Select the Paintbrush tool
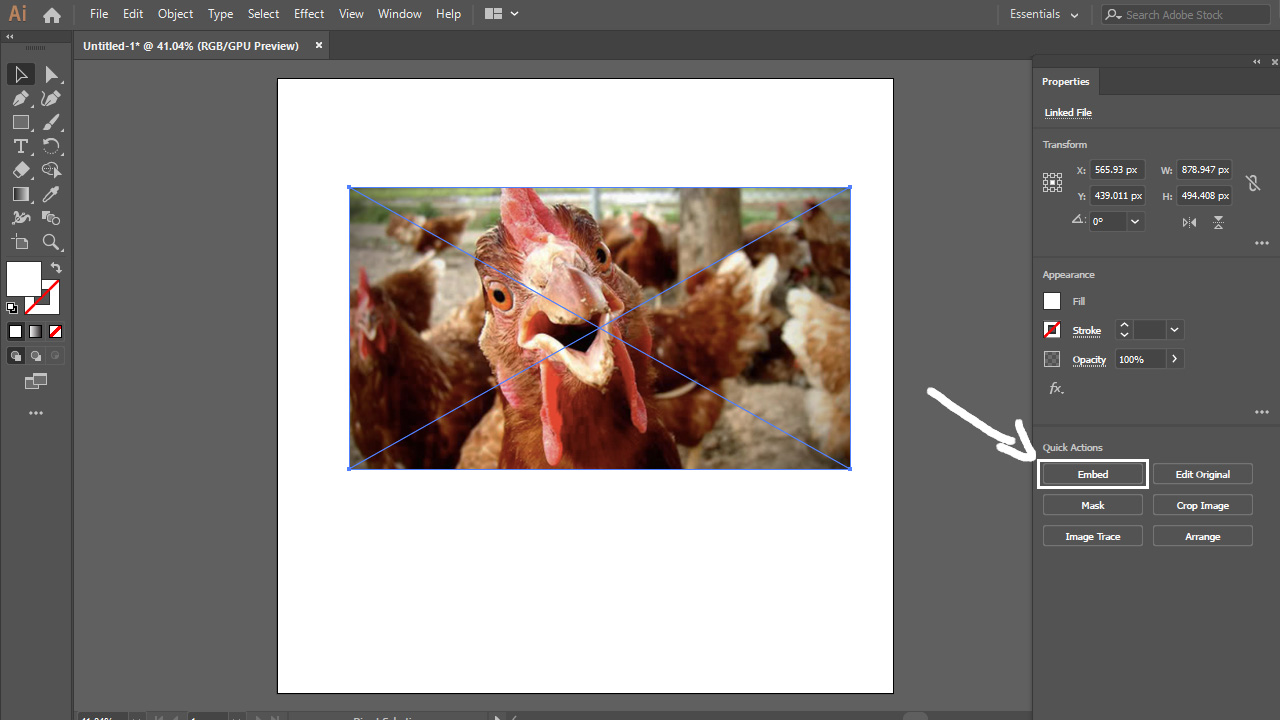 (x=52, y=123)
